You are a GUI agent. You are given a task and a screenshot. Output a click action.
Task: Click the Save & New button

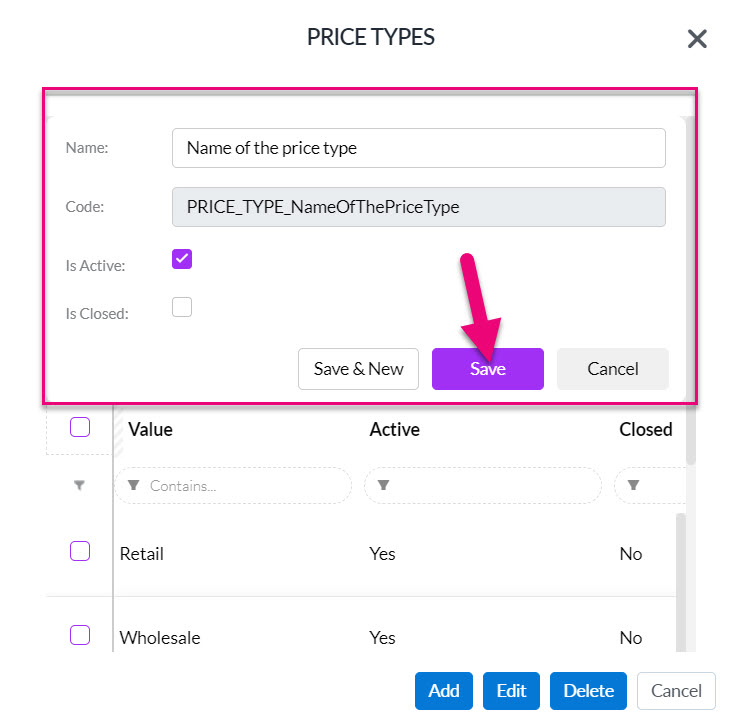point(358,369)
